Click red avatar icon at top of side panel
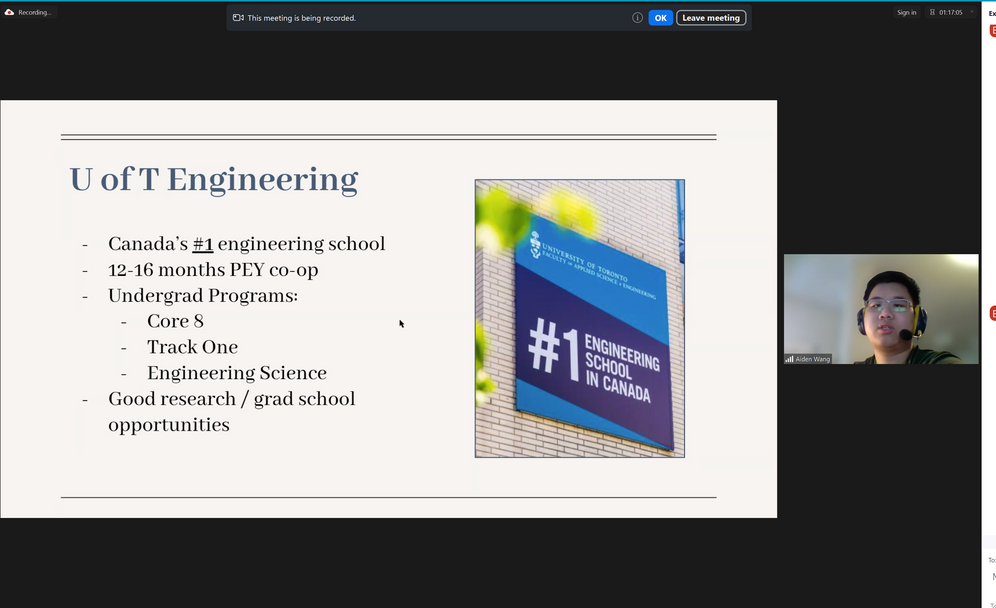Screen dimensions: 996x608 pos(992,31)
